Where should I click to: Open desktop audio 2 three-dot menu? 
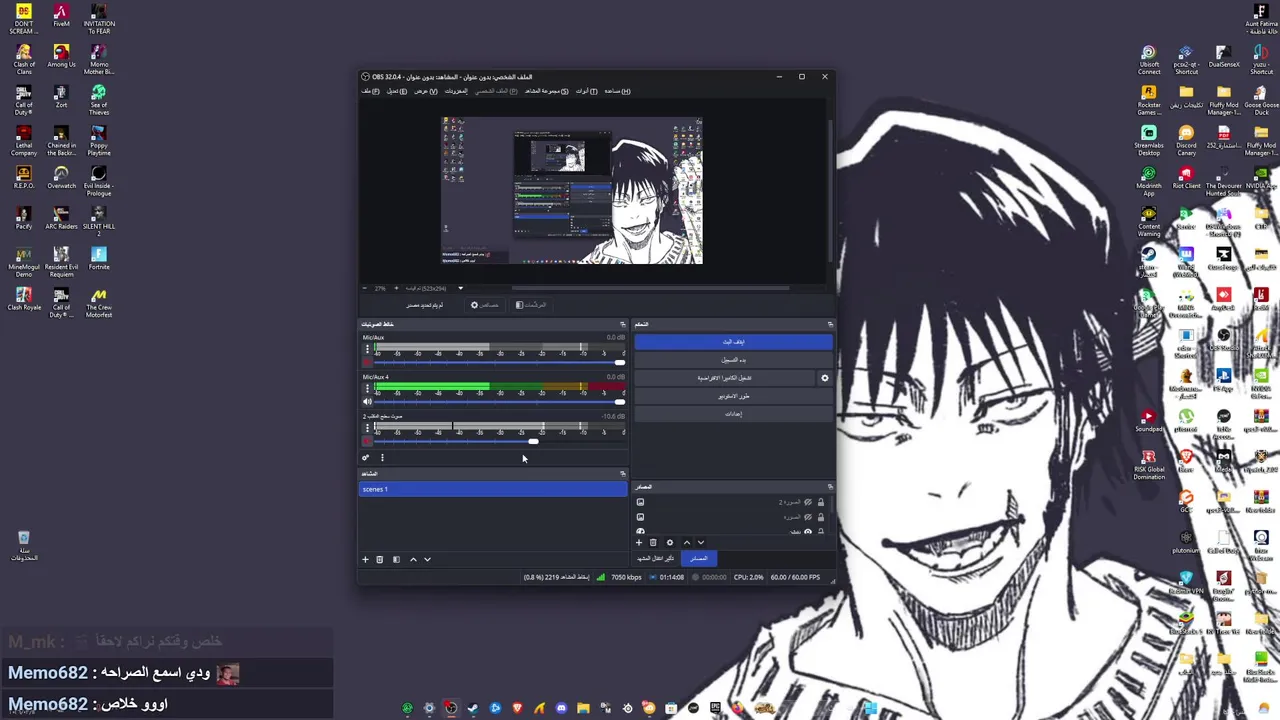[367, 428]
